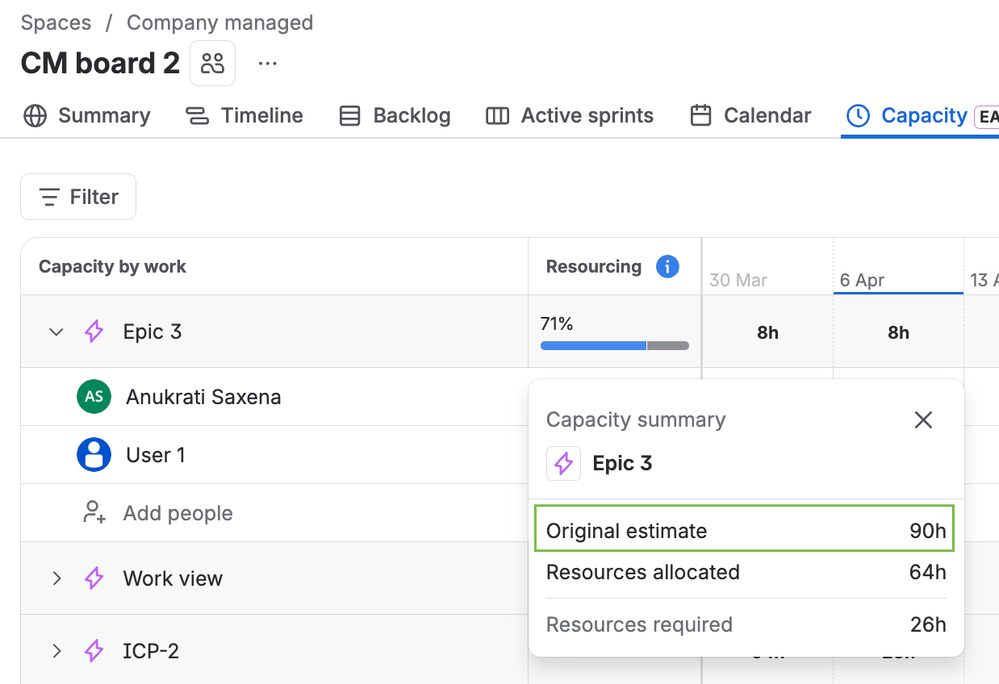Expand the Work view row
Image resolution: width=999 pixels, height=684 pixels.
point(57,578)
